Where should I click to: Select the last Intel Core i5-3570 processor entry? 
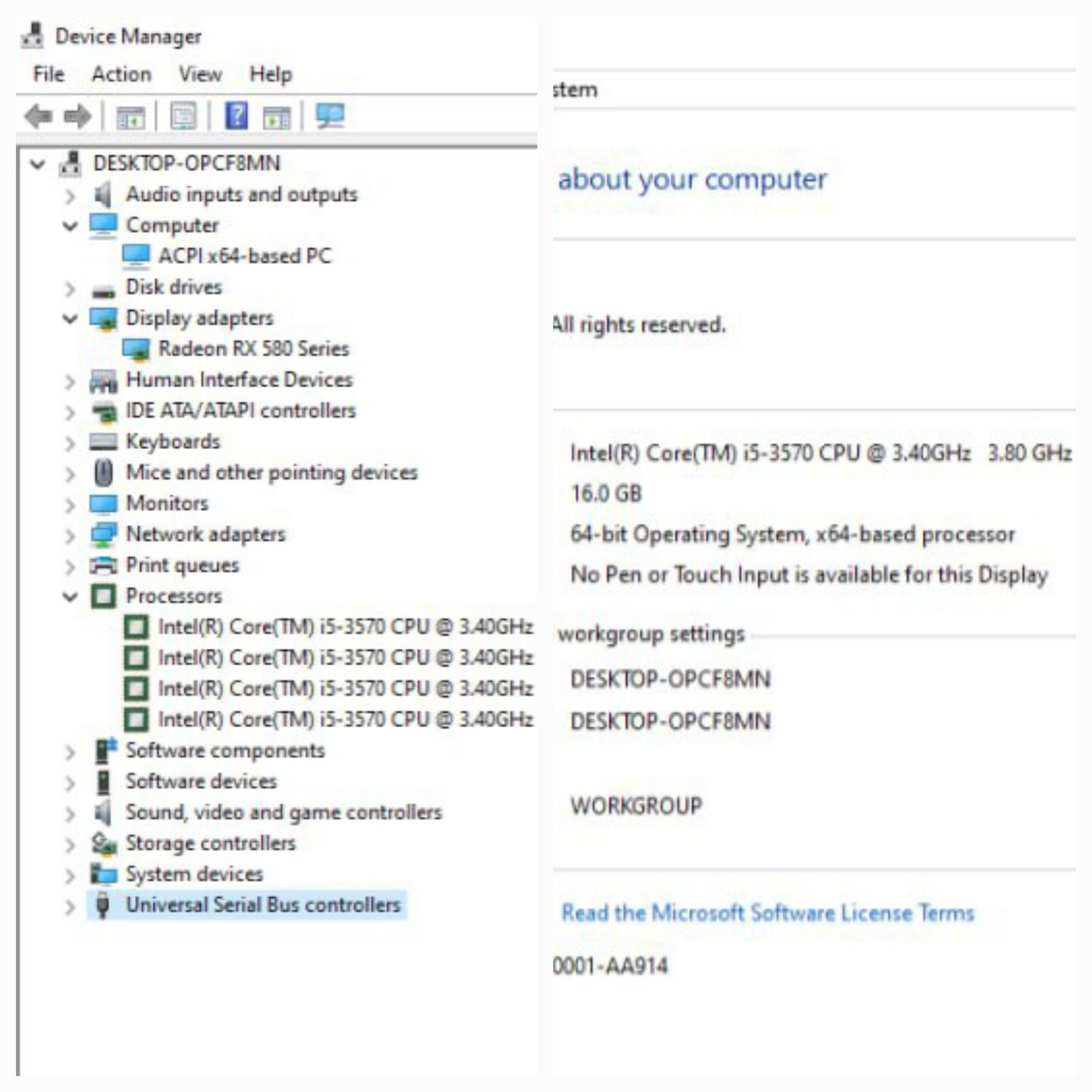pos(346,719)
